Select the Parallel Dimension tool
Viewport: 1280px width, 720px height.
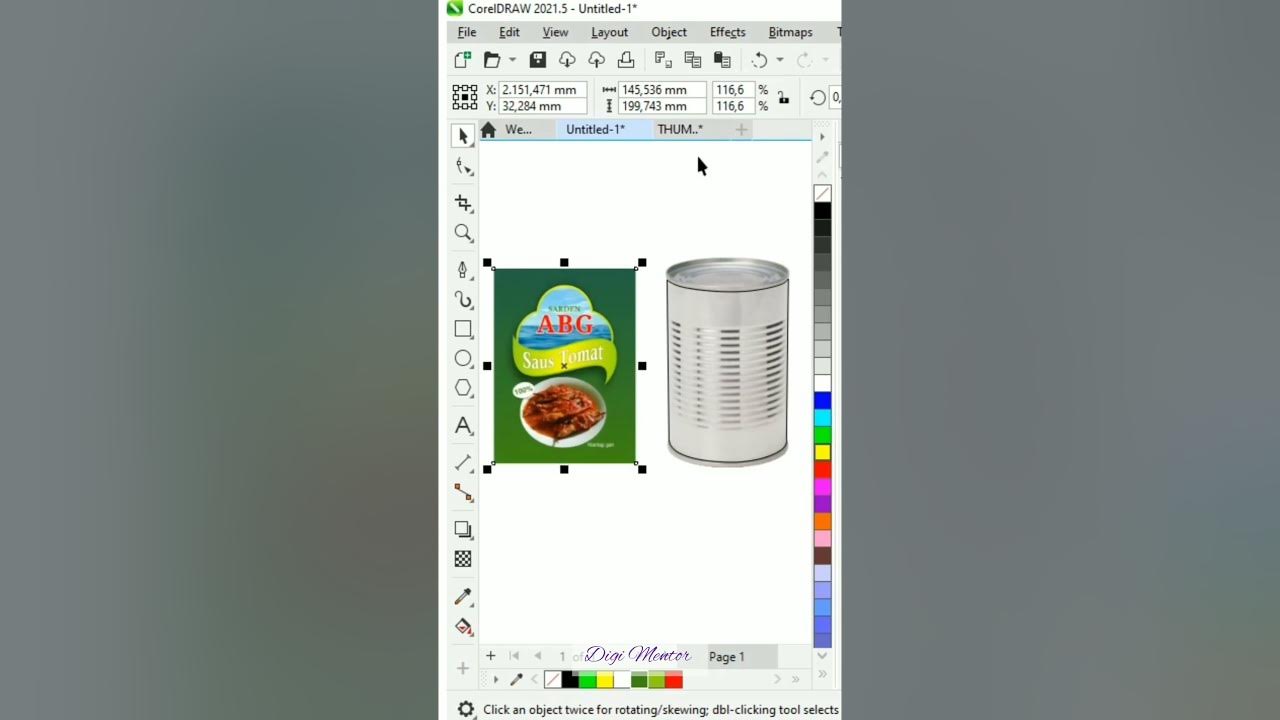463,462
